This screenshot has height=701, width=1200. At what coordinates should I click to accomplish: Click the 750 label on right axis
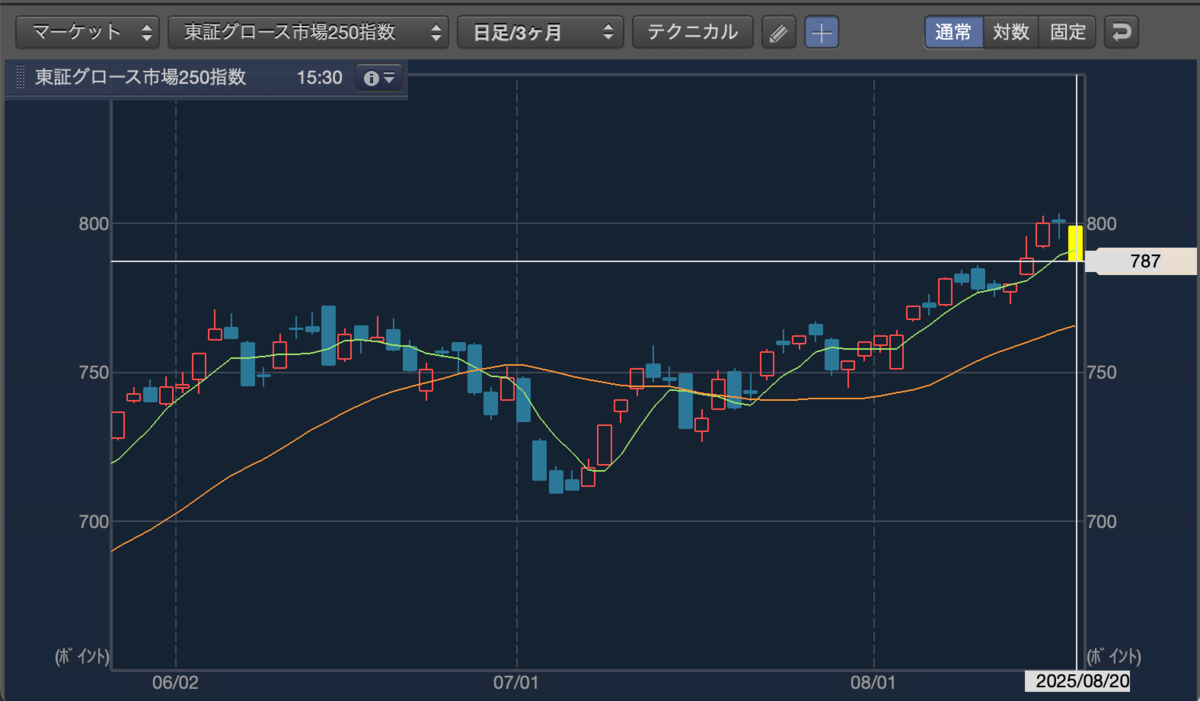click(x=1100, y=372)
